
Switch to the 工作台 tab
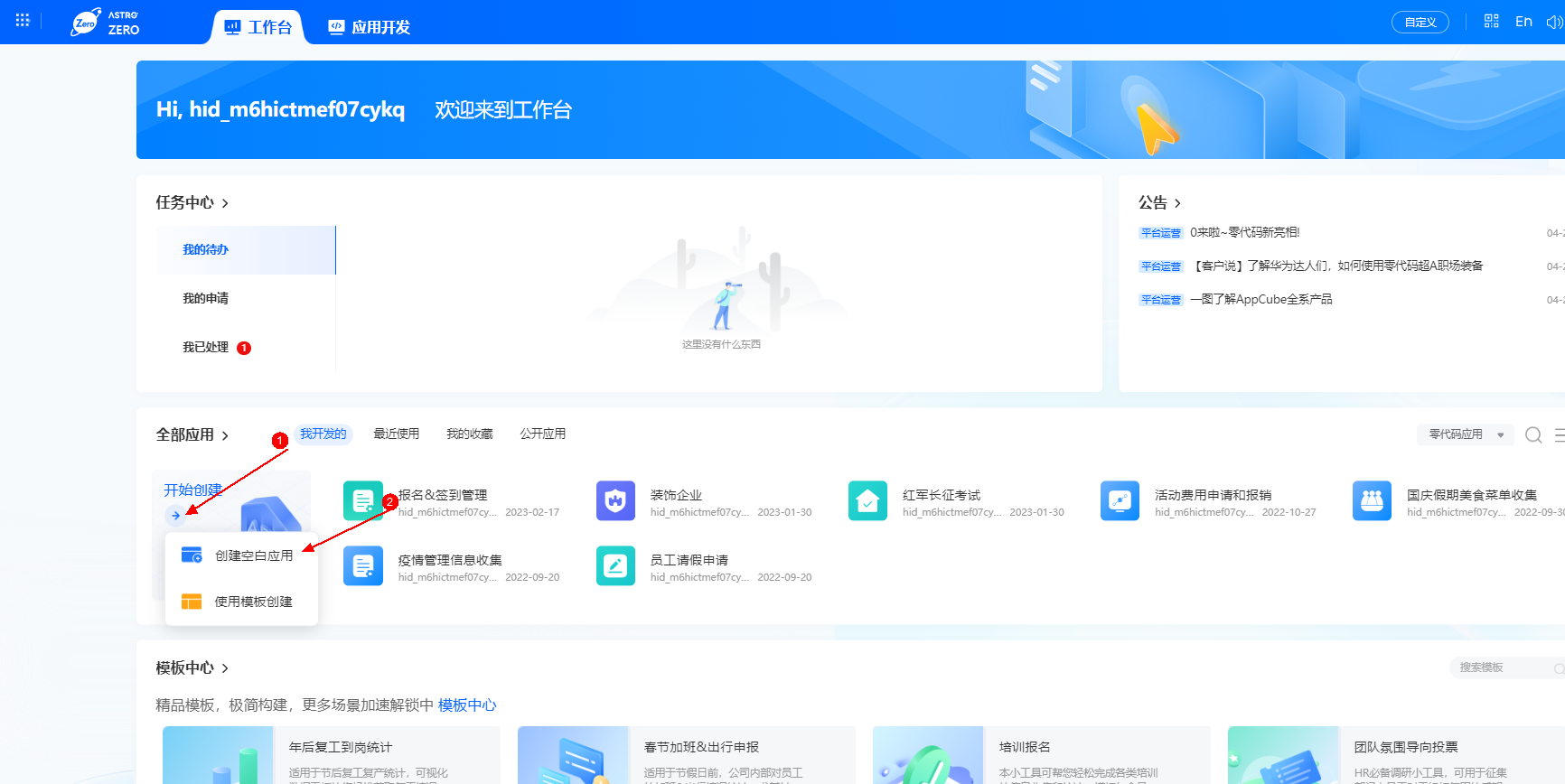pos(258,27)
